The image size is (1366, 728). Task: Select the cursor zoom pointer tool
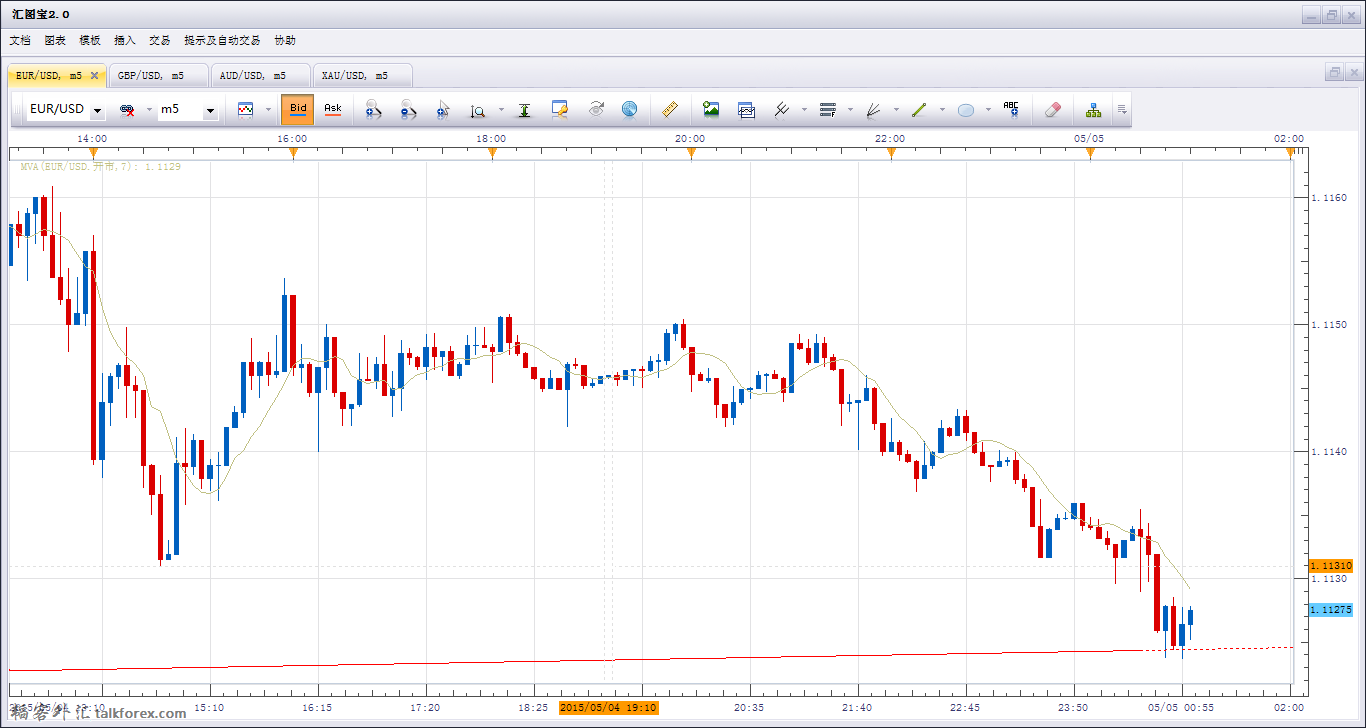pyautogui.click(x=443, y=109)
